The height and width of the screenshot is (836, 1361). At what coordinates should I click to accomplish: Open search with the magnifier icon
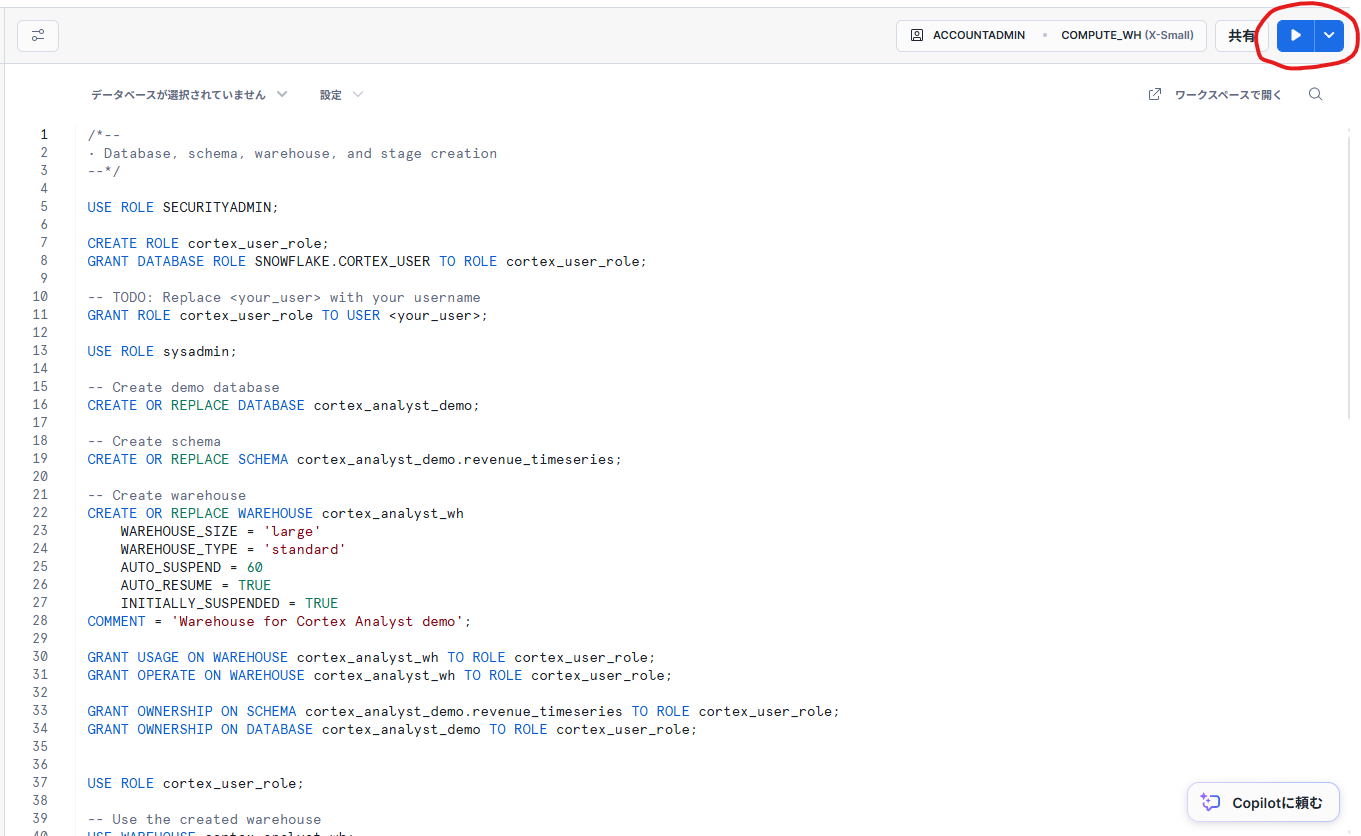tap(1316, 95)
